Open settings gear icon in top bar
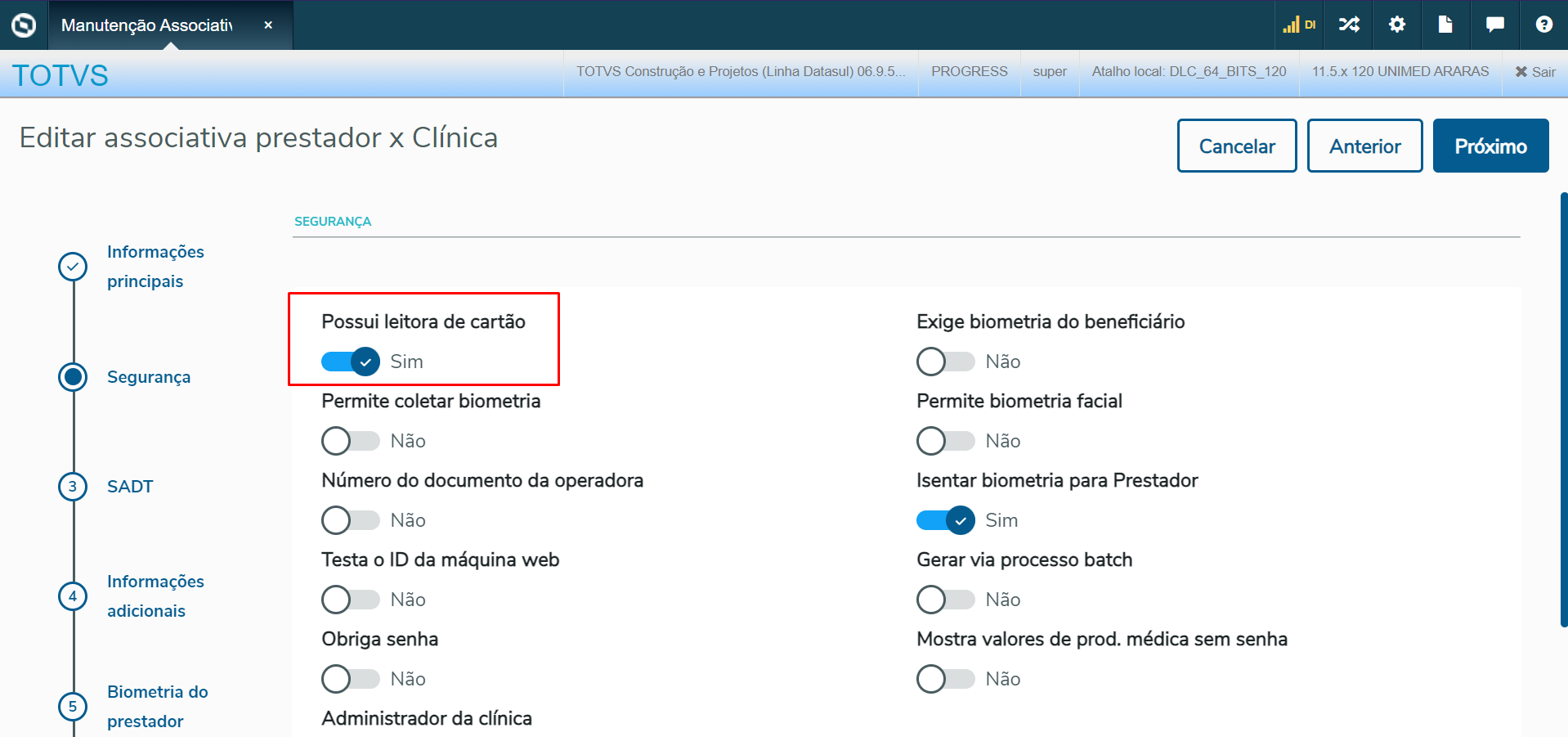This screenshot has width=1568, height=737. coord(1397,25)
